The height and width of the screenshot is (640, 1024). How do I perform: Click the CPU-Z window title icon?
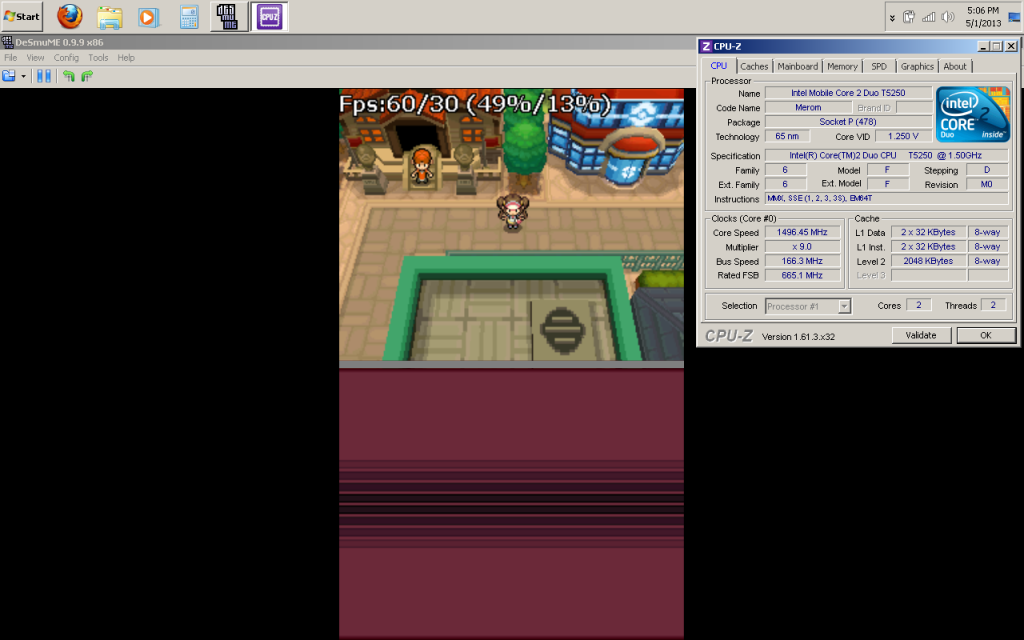coord(706,46)
